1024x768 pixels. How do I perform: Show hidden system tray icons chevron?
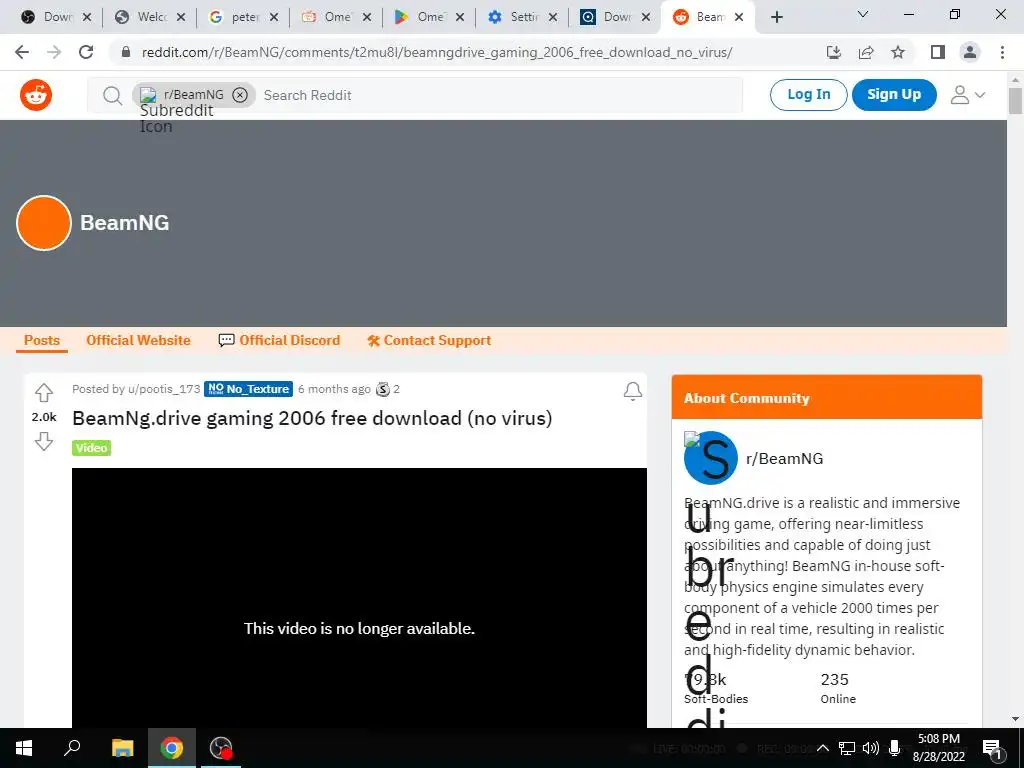click(x=823, y=748)
